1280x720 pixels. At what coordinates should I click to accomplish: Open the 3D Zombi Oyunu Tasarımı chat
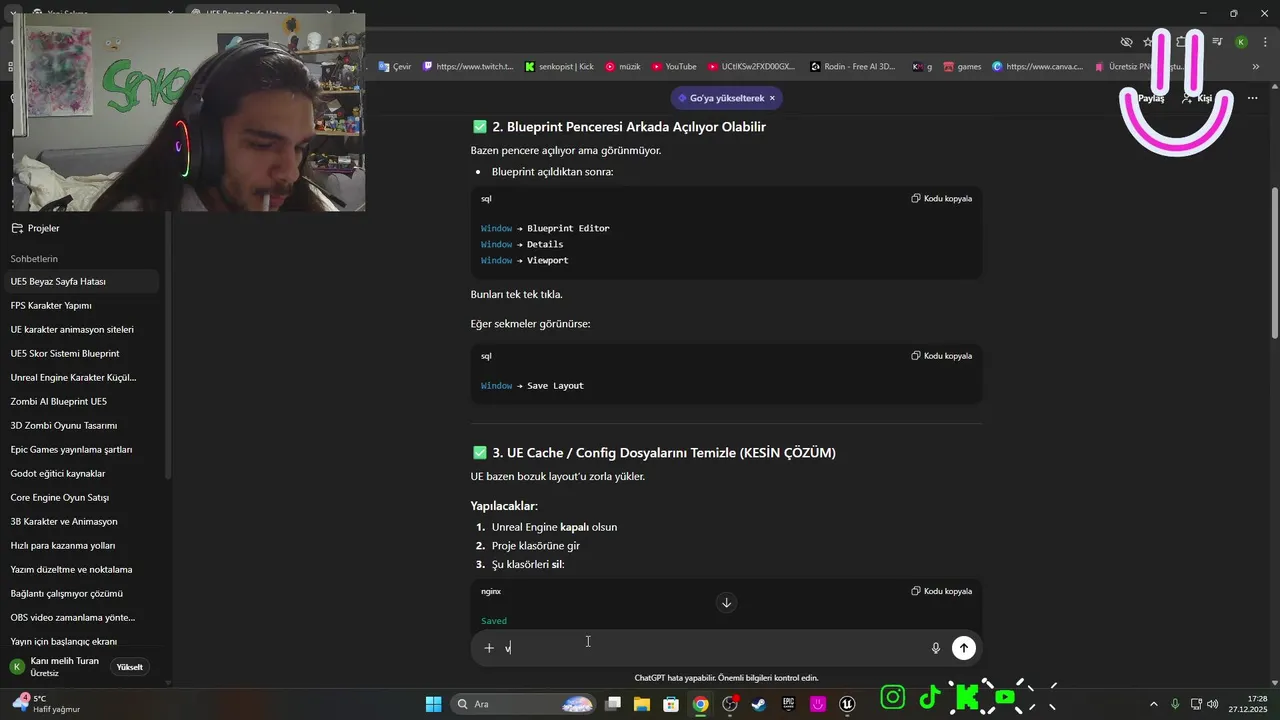point(80,426)
